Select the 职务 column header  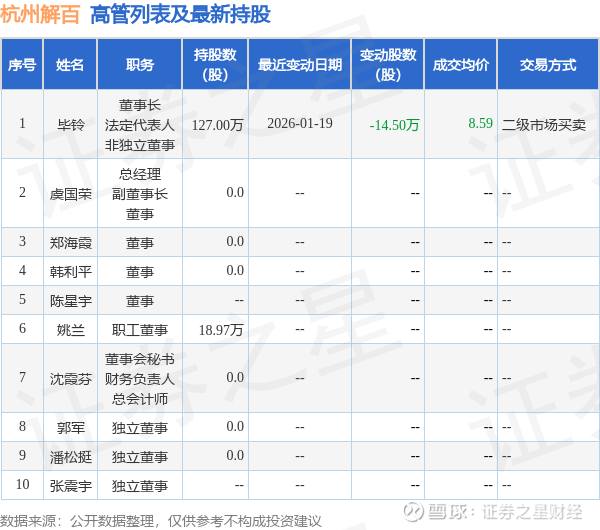tap(140, 65)
